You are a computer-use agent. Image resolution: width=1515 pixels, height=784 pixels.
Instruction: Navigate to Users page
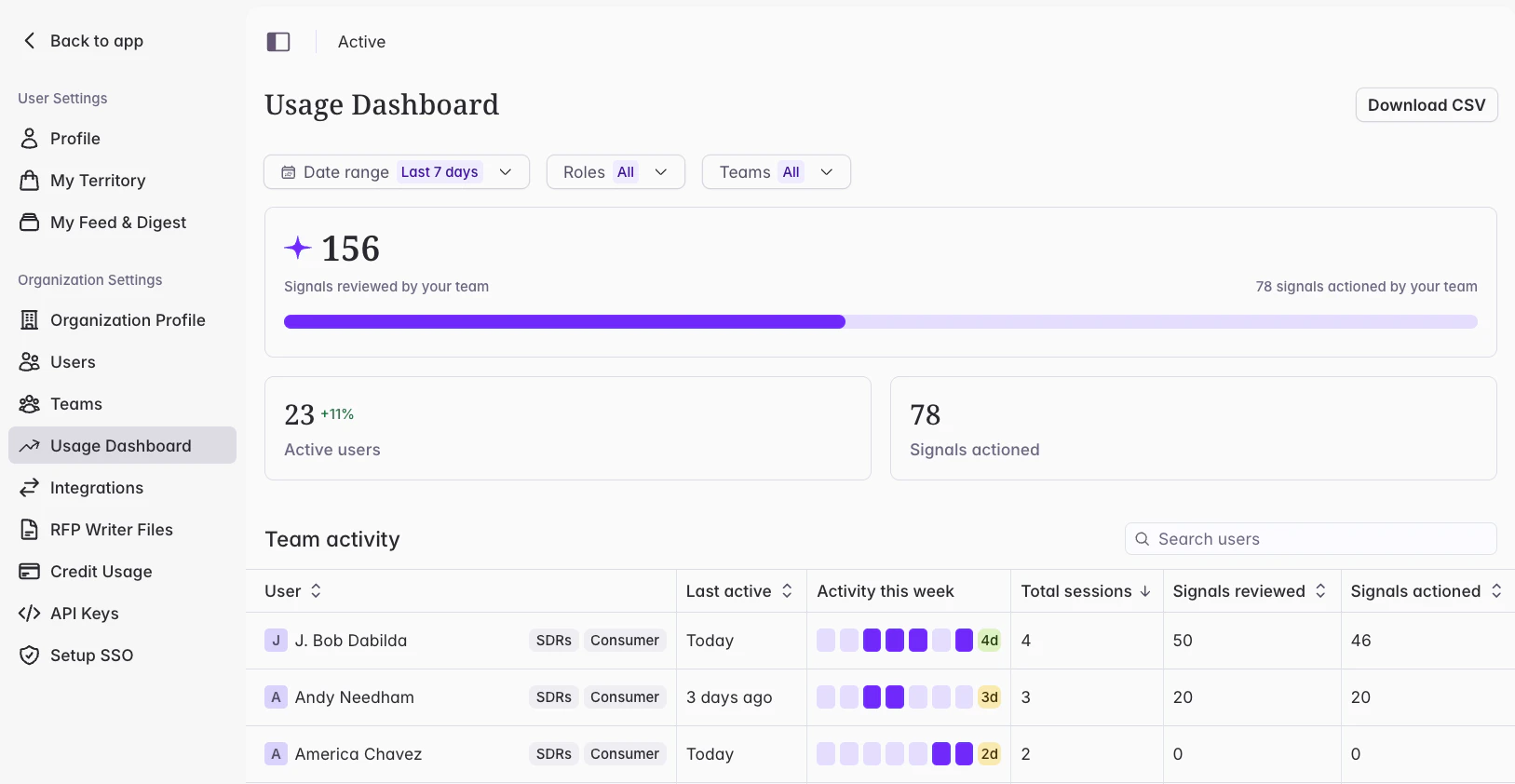(122, 361)
